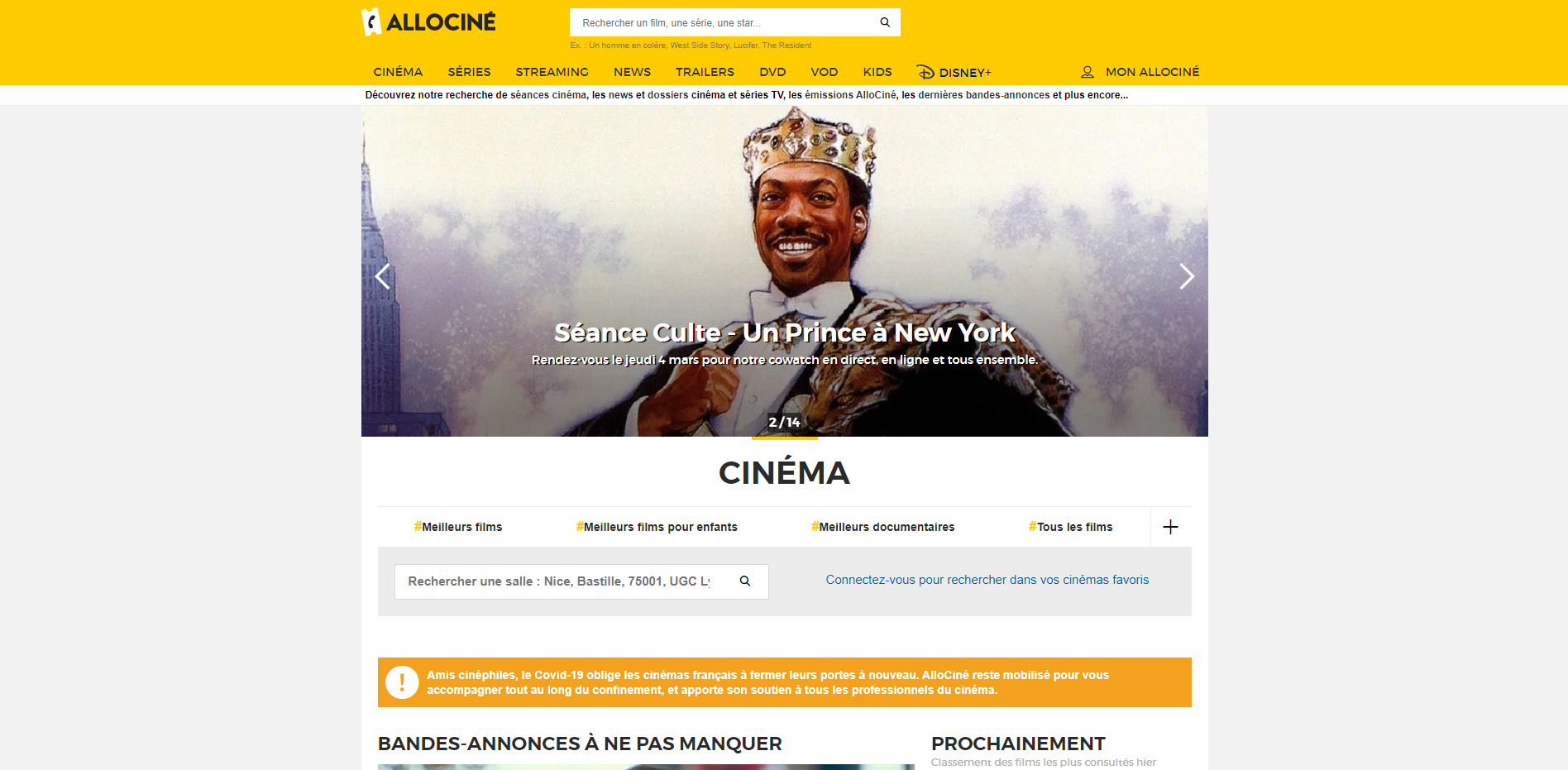1568x770 pixels.
Task: Click the cinema search magnifier icon
Action: 744,581
